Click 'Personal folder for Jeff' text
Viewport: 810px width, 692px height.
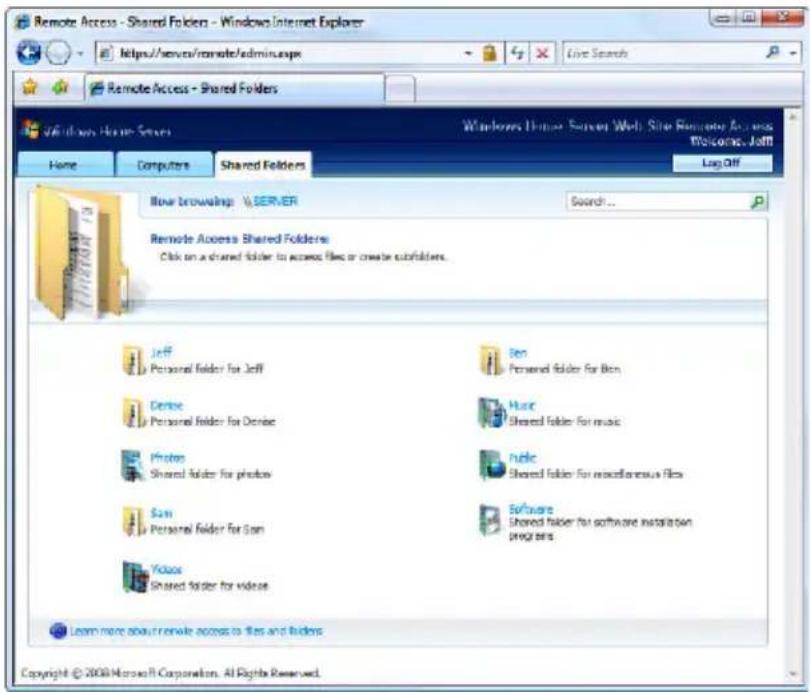[x=207, y=369]
